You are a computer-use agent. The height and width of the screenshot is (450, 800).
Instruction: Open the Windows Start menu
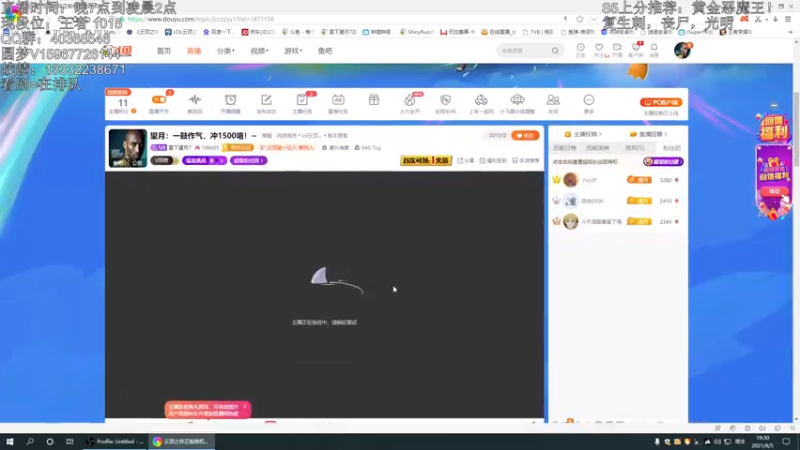(10, 441)
